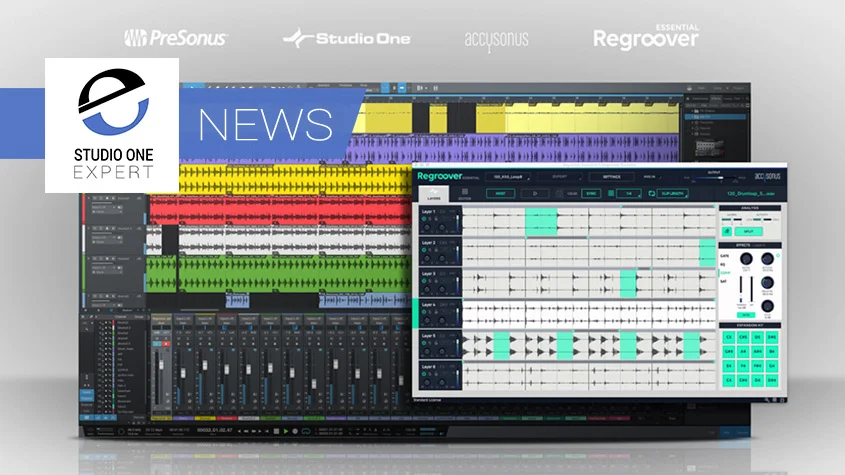845x475 pixels.
Task: Click the left knob on Layer 1
Action: (x=427, y=228)
